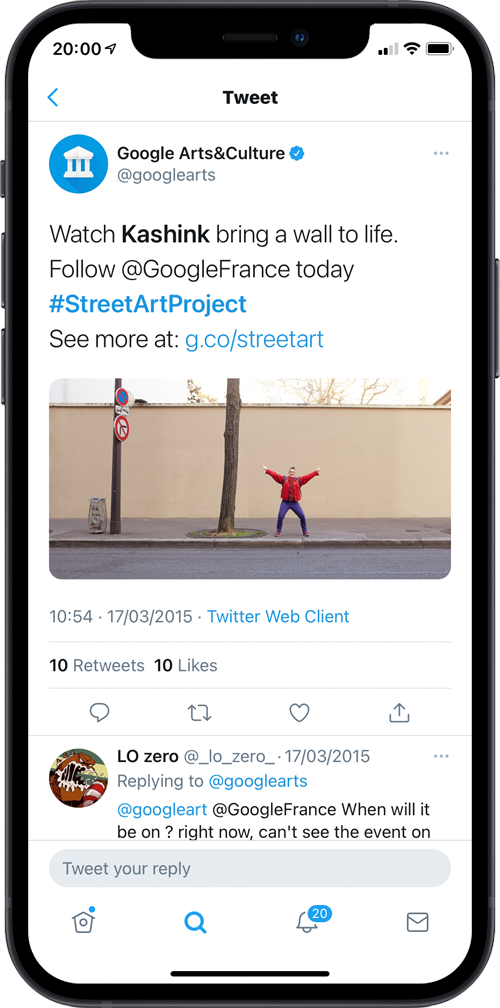Screen dimensions: 500x1008
Task: View the photo of person at wall
Action: tap(250, 478)
